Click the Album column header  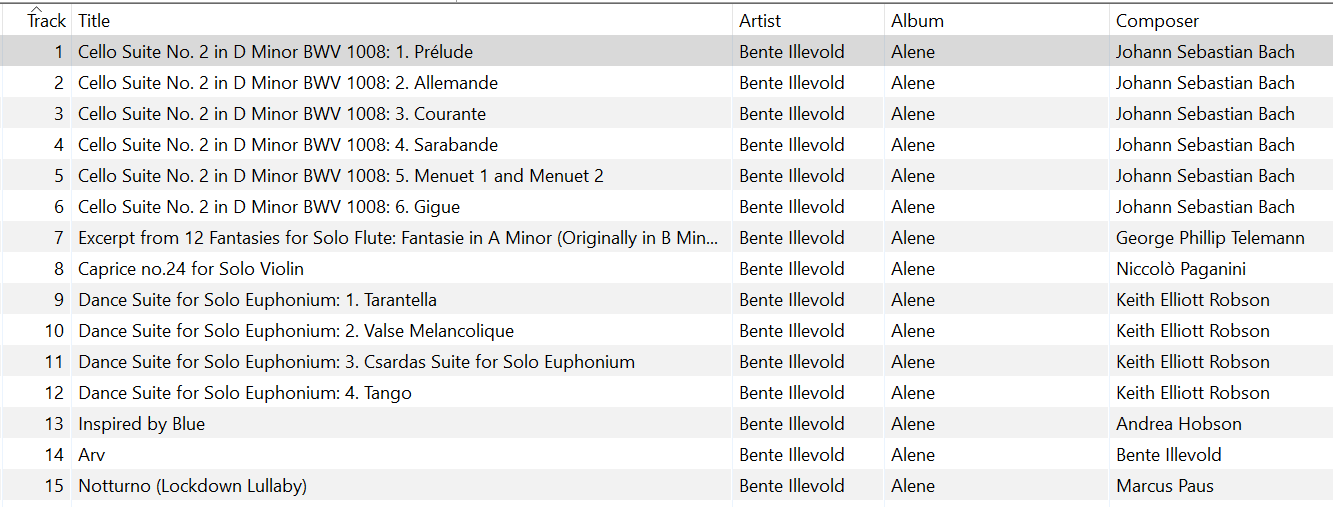click(917, 21)
